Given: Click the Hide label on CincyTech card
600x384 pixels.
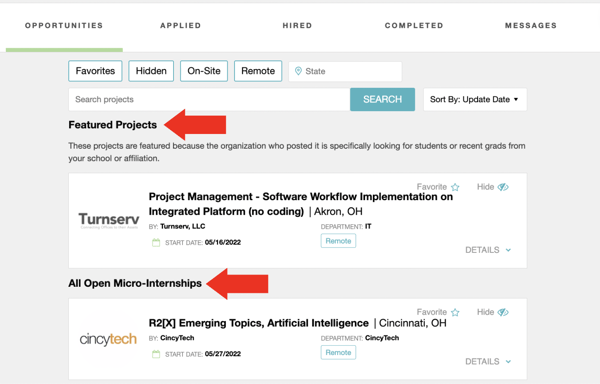Looking at the screenshot, I should click(x=485, y=312).
